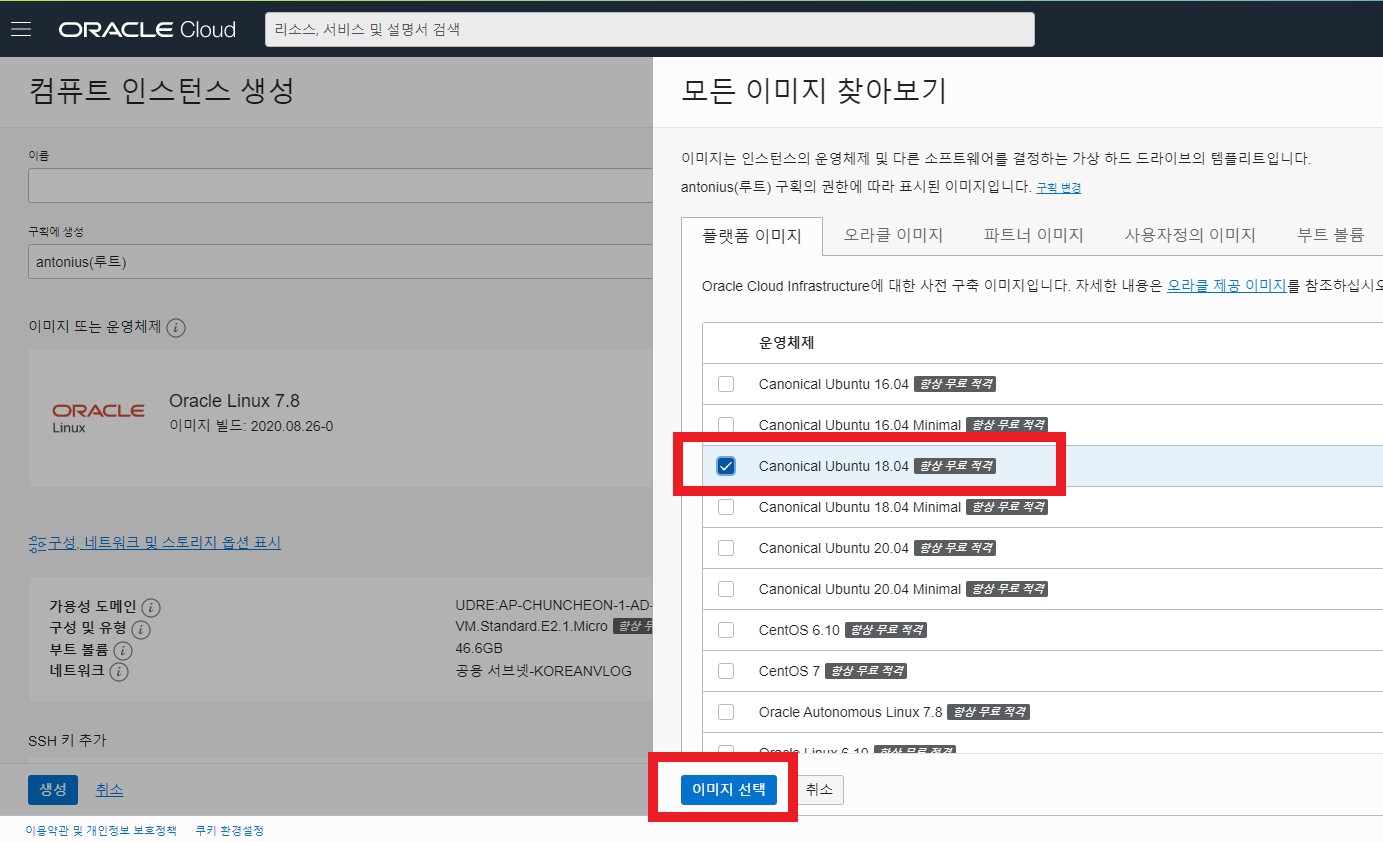
Task: Check the Oracle Autonomous Linux 7.8 checkbox
Action: [x=726, y=712]
